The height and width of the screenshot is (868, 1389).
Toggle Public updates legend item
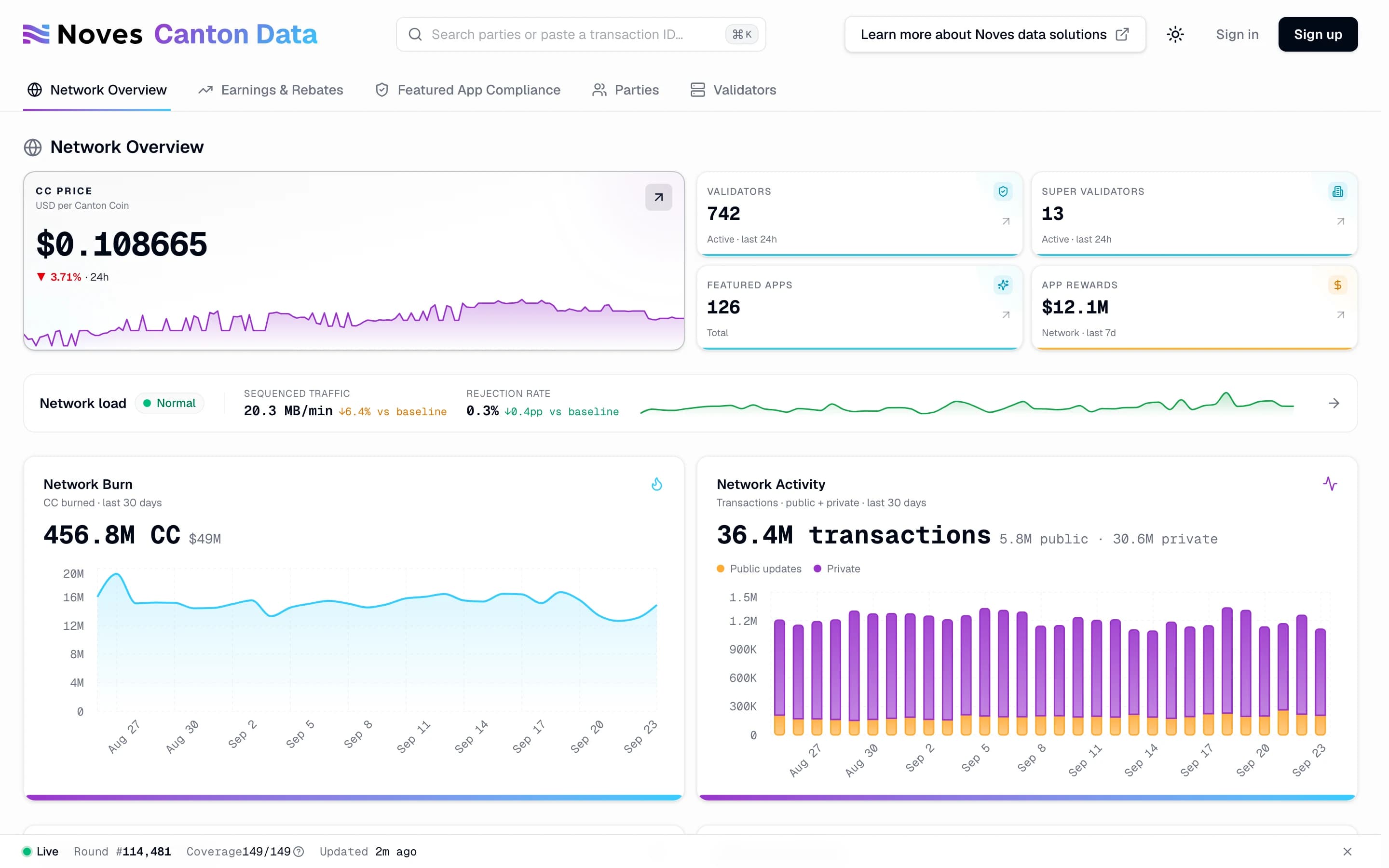(759, 569)
